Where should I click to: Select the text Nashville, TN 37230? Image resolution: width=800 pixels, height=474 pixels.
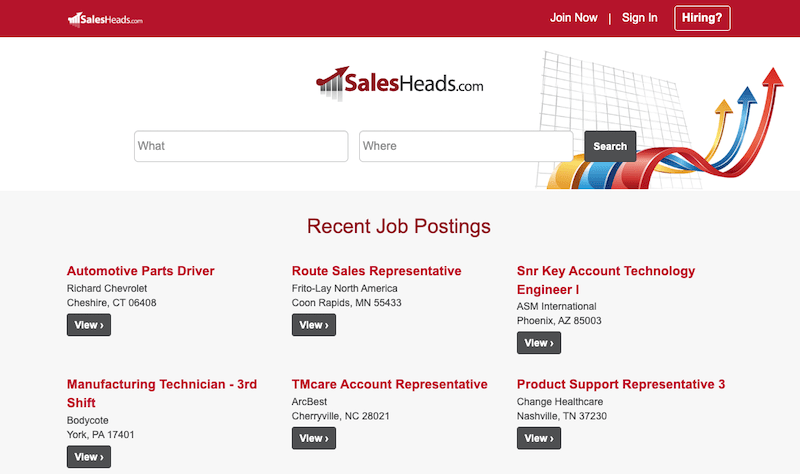[x=562, y=416]
